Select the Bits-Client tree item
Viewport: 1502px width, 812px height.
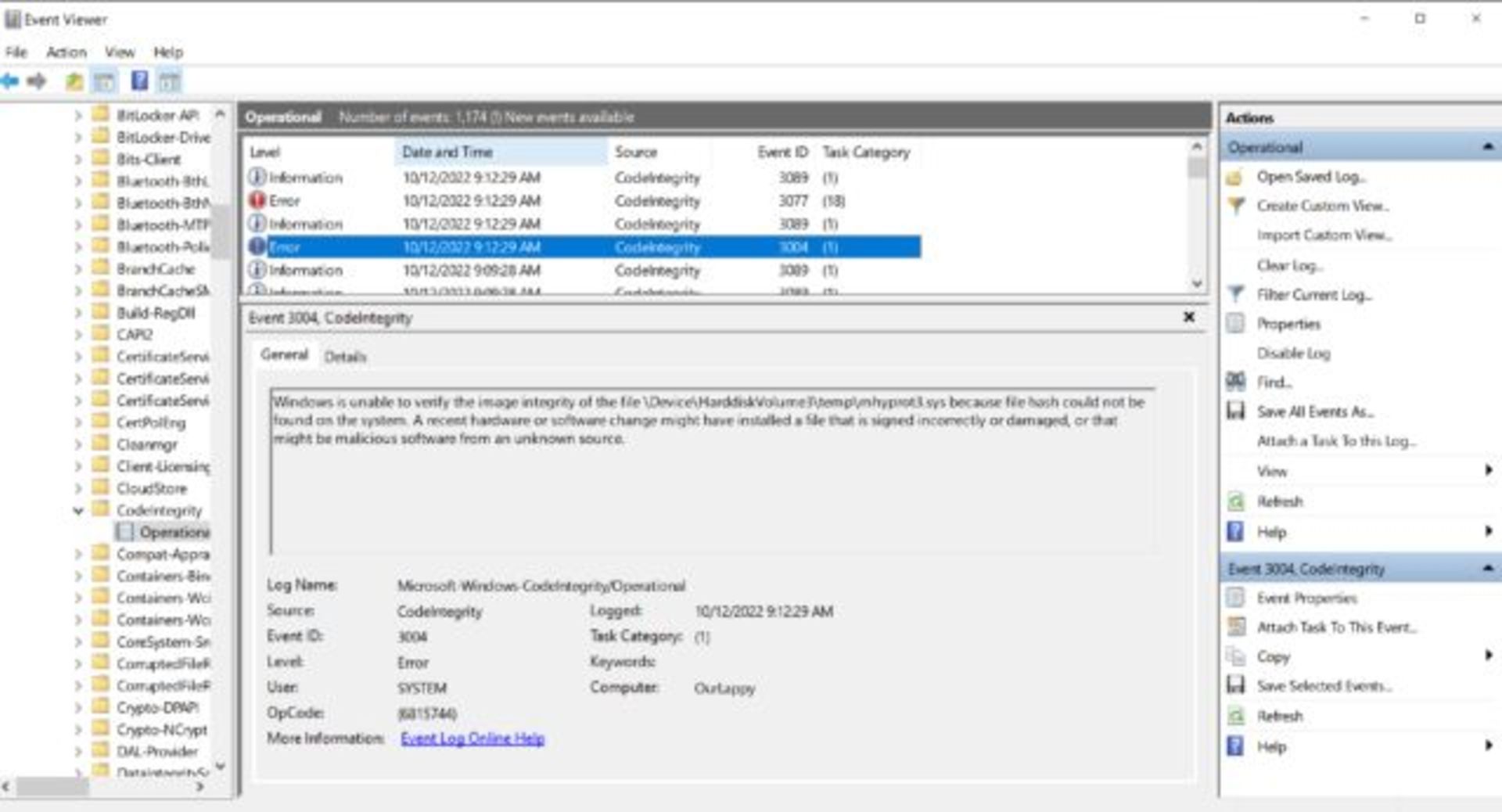point(148,160)
